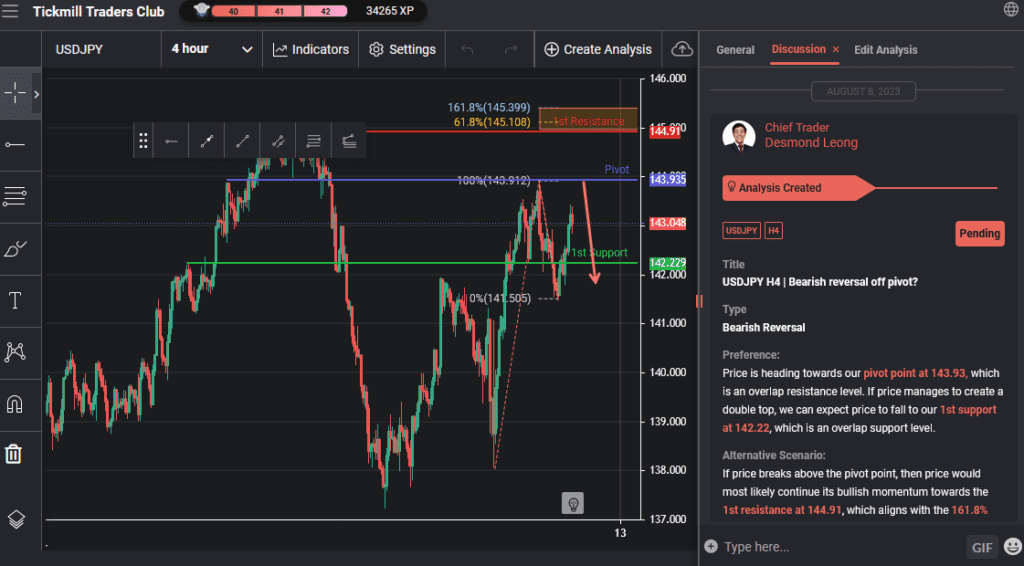1024x566 pixels.
Task: Click the H4 timeframe tag
Action: [773, 230]
